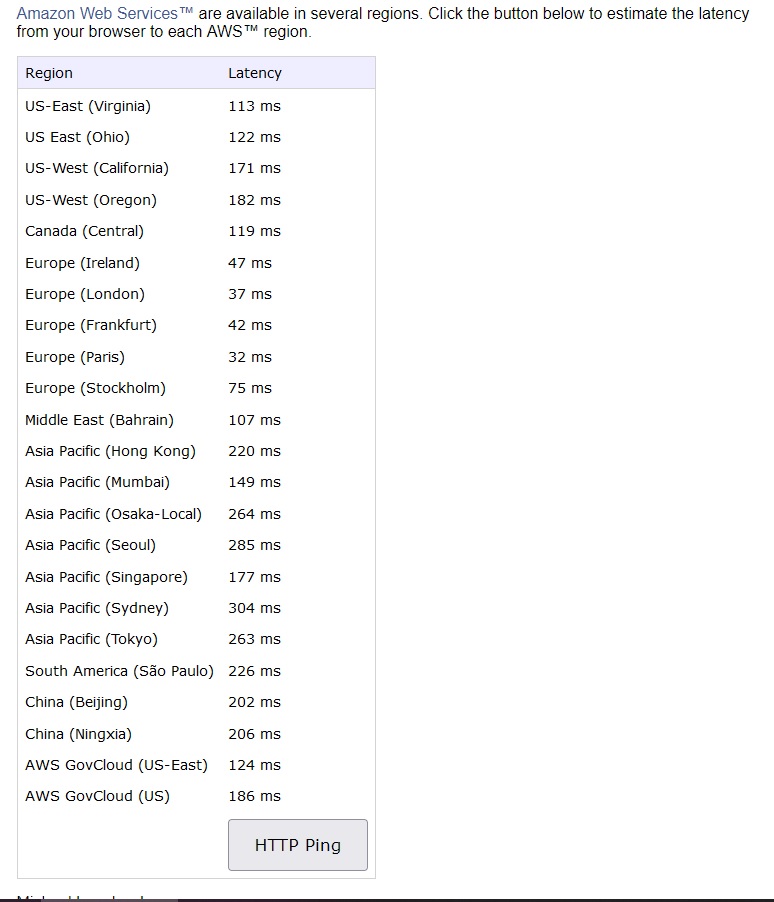Select the Asia Pacific (Hong Kong) row

196,451
